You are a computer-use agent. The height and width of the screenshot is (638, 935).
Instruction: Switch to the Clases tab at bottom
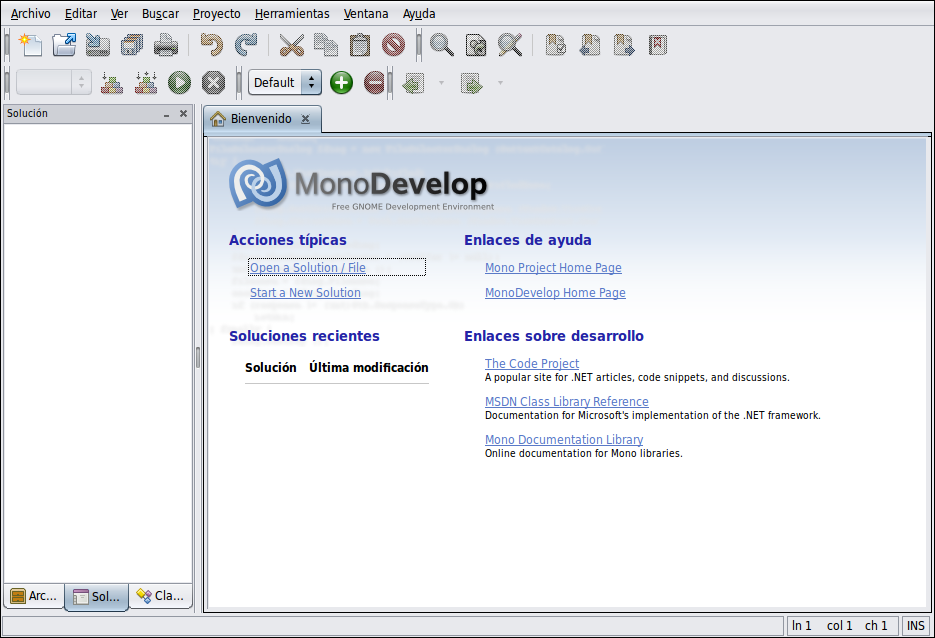tap(160, 596)
